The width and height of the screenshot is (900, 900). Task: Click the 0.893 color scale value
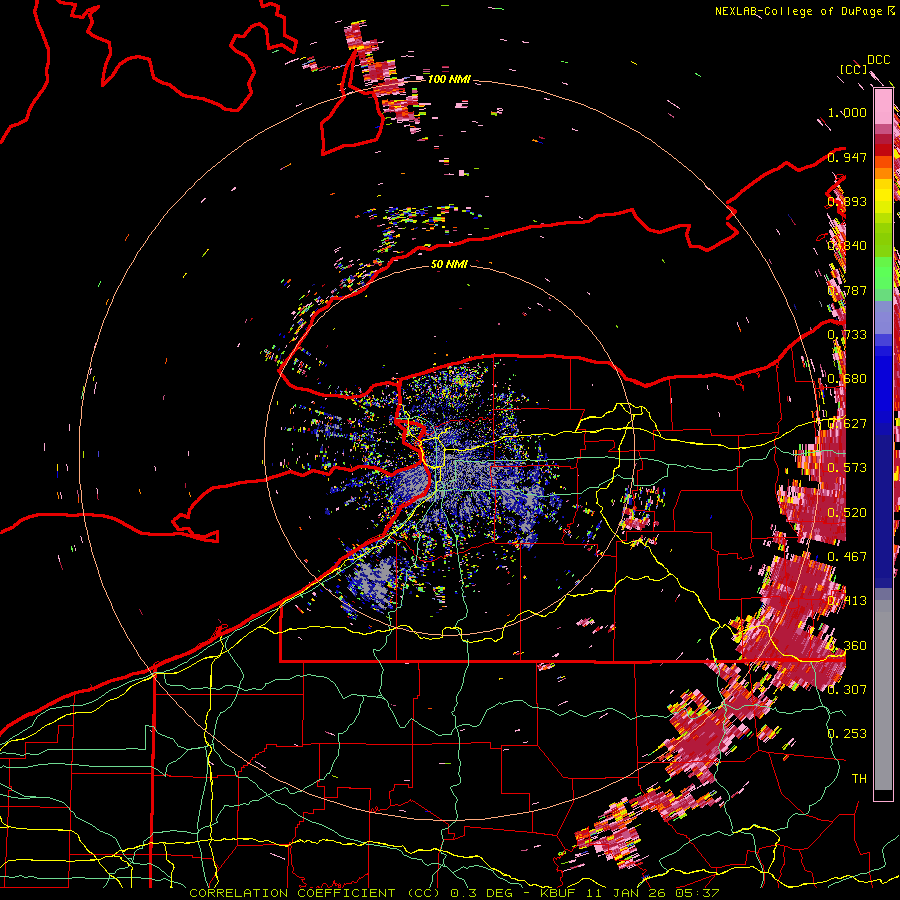click(x=847, y=201)
